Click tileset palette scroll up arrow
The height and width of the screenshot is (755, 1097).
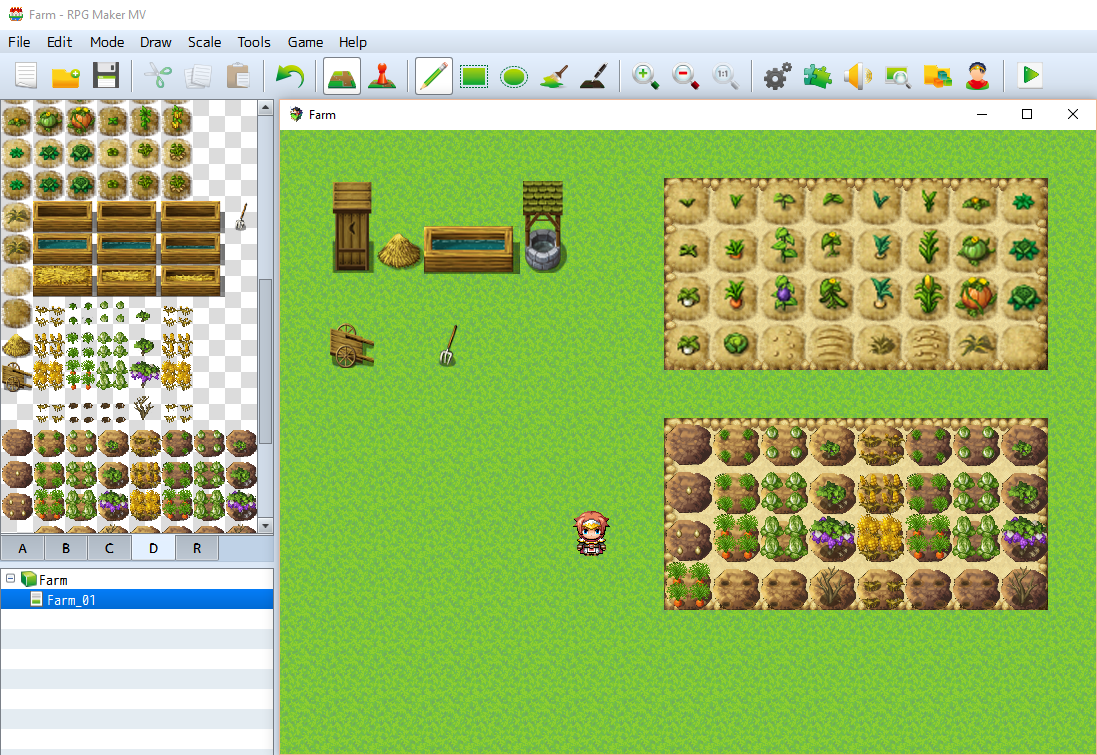[265, 107]
